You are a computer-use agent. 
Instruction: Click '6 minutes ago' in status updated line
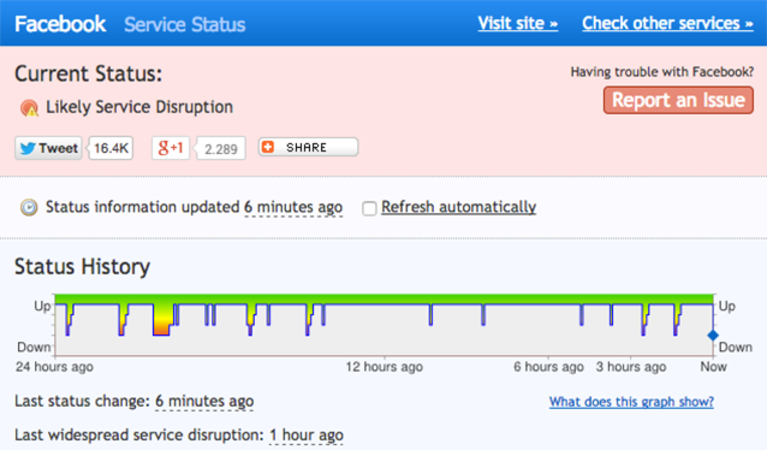click(x=293, y=207)
